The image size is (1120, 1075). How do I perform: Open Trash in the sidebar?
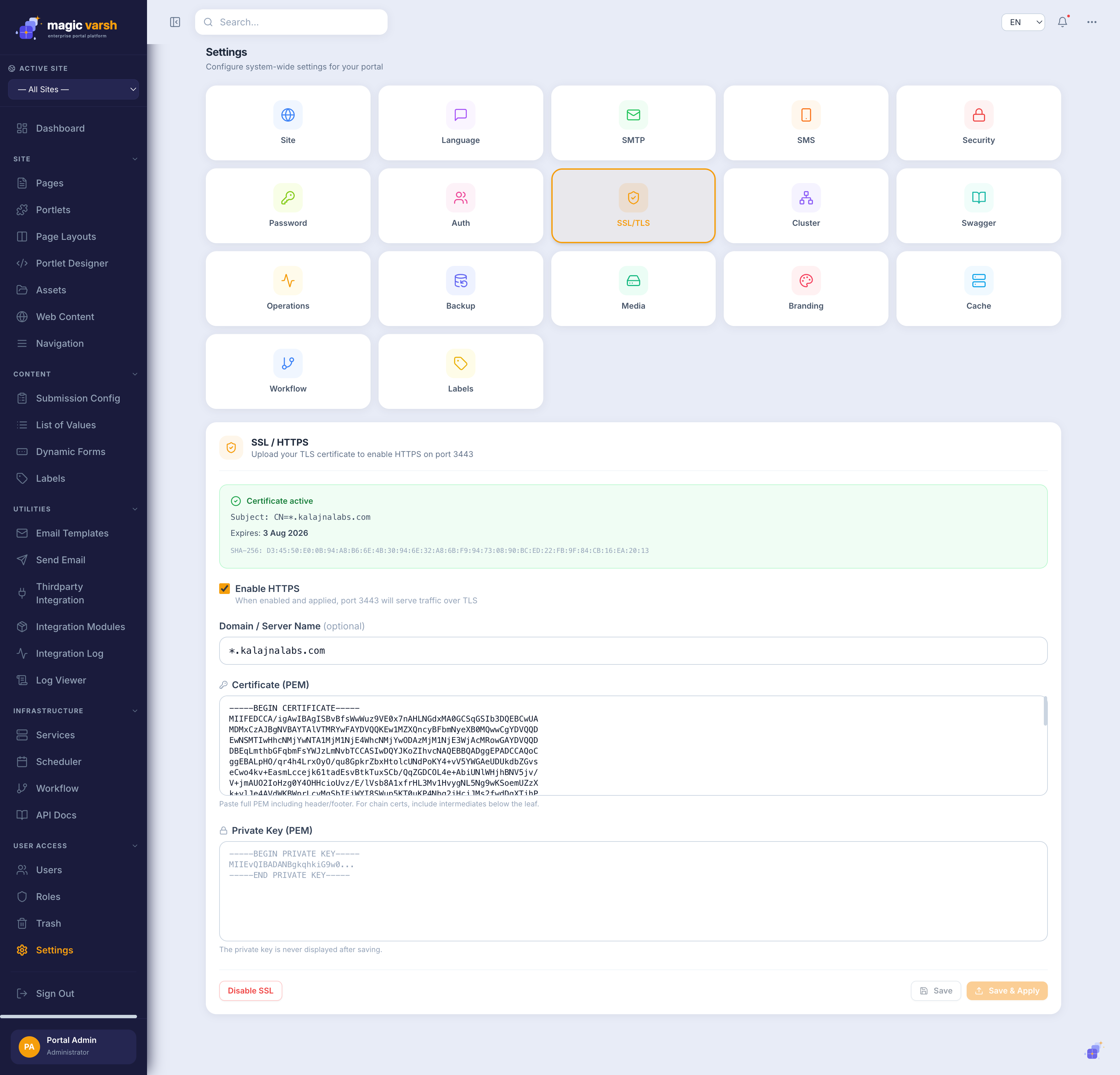[73, 923]
